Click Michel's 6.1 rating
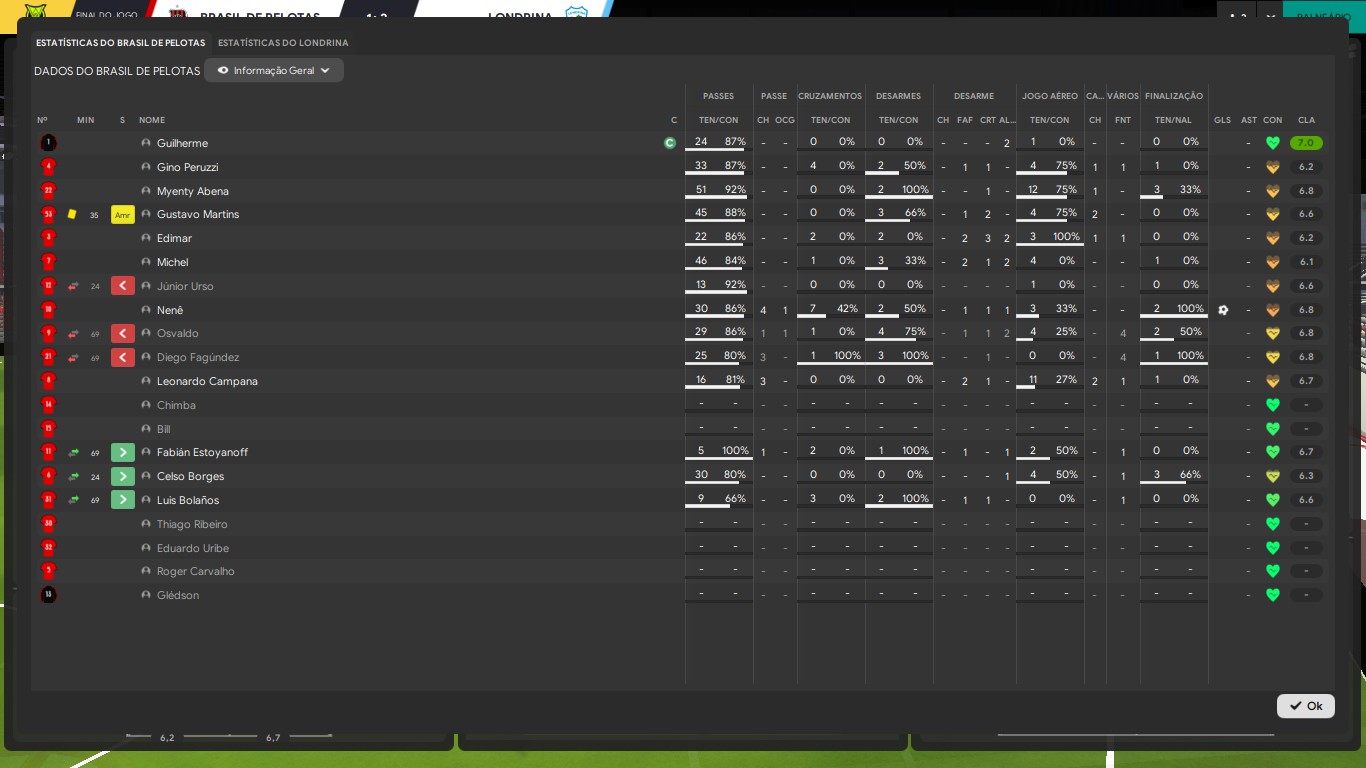The height and width of the screenshot is (768, 1366). [x=1306, y=262]
